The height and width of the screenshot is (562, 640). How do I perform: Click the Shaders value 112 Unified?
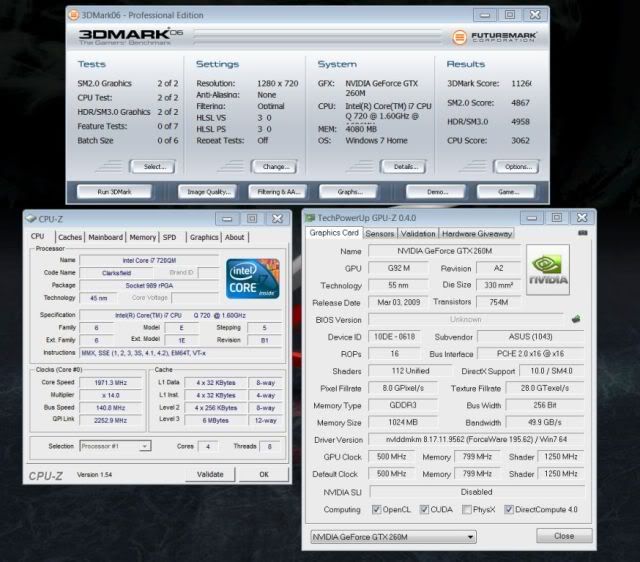point(410,371)
